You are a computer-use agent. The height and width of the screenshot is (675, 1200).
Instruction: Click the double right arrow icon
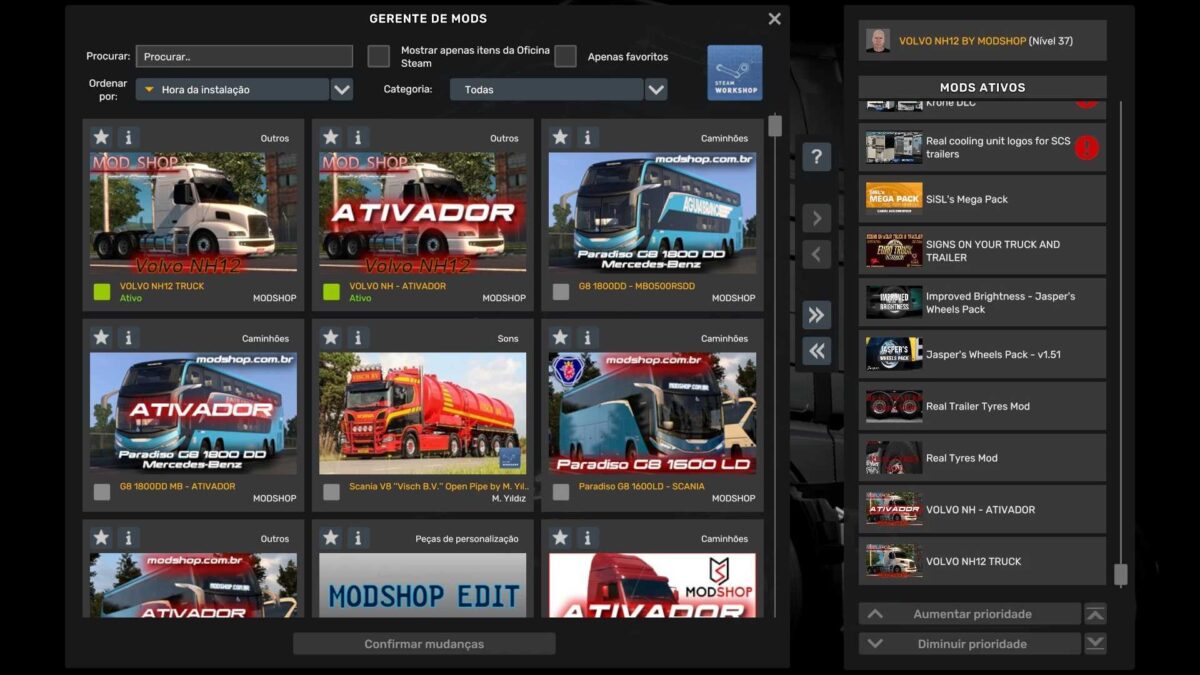(816, 315)
